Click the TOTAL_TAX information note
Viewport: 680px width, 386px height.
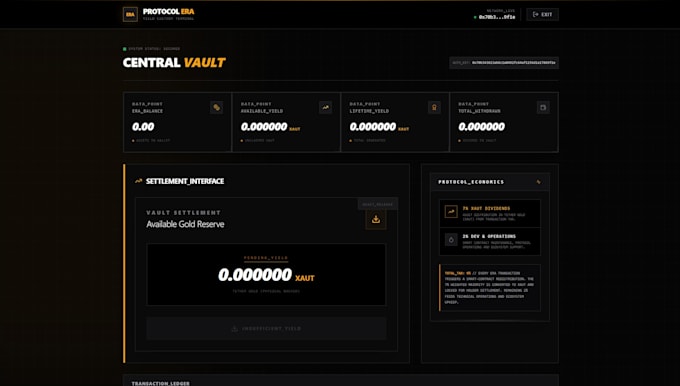tap(490, 288)
